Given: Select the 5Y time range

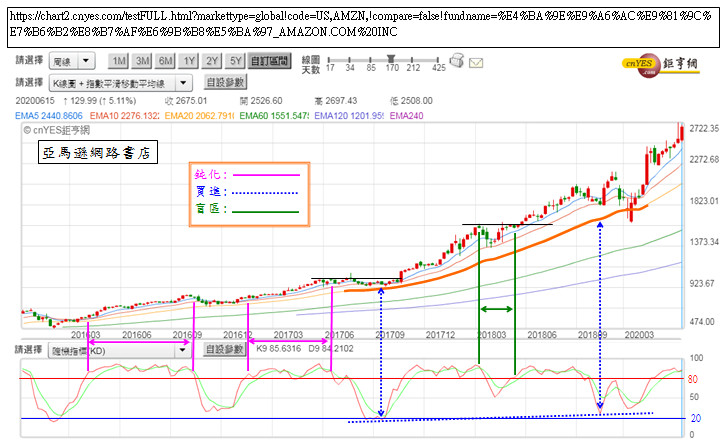Looking at the screenshot, I should (x=235, y=61).
